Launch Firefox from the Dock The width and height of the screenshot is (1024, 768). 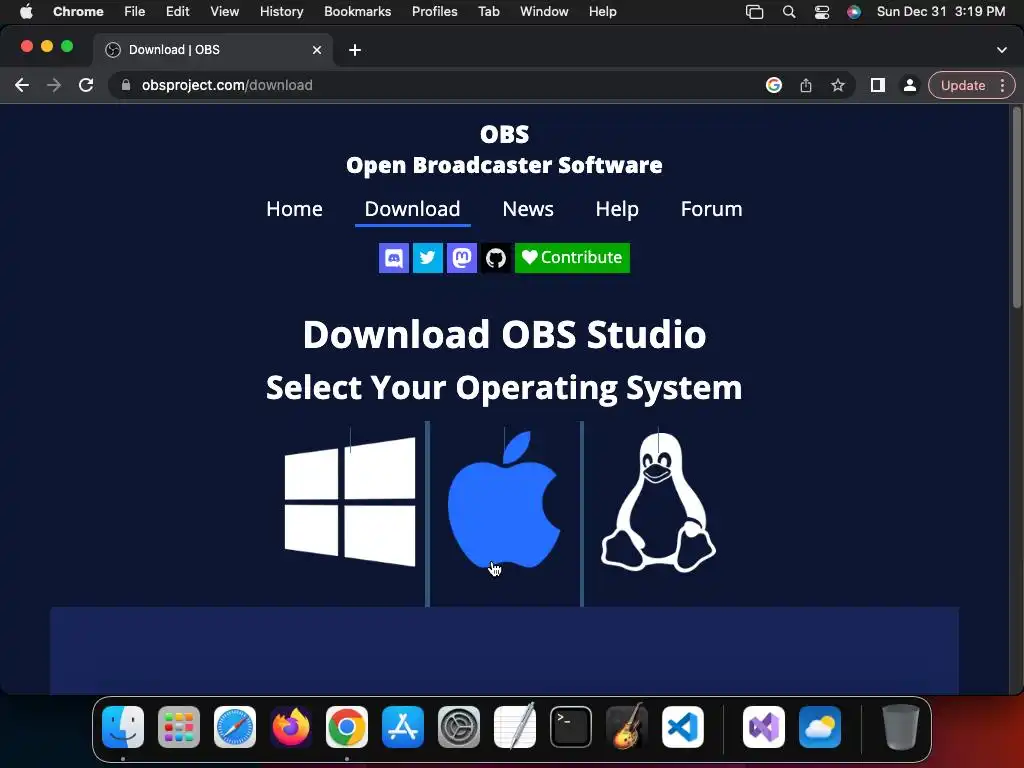[291, 727]
